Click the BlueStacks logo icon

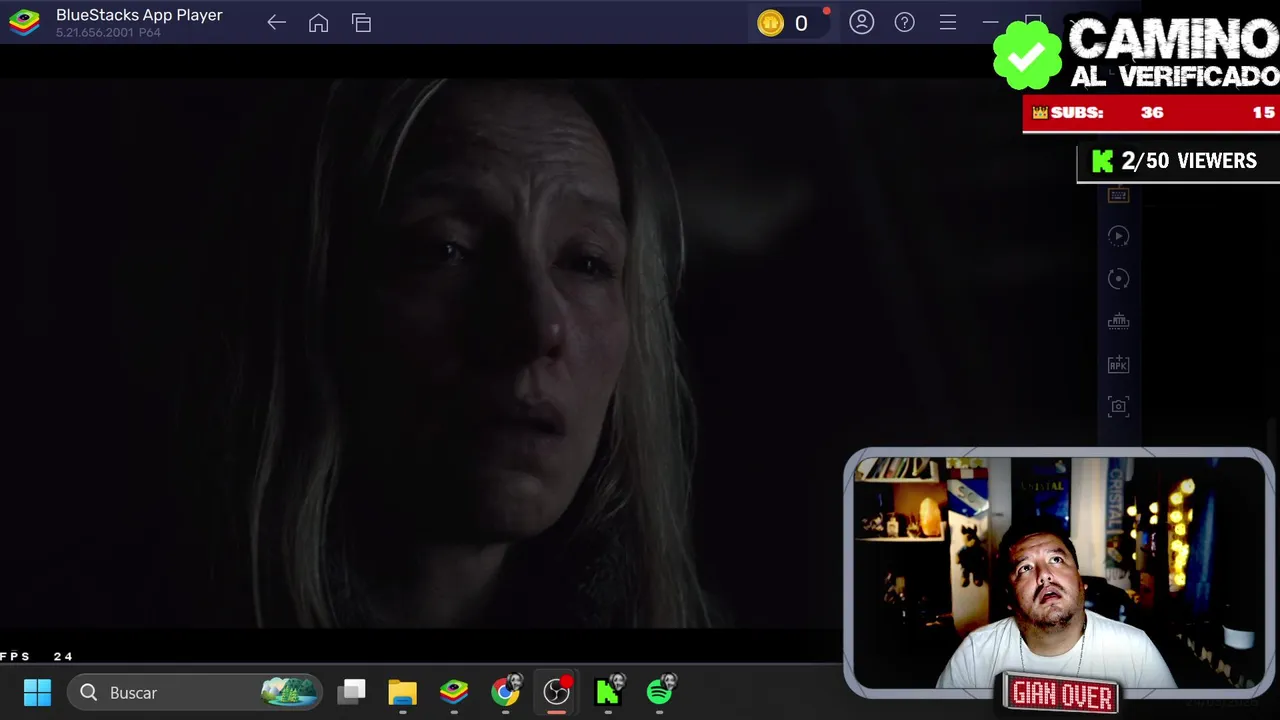24,23
